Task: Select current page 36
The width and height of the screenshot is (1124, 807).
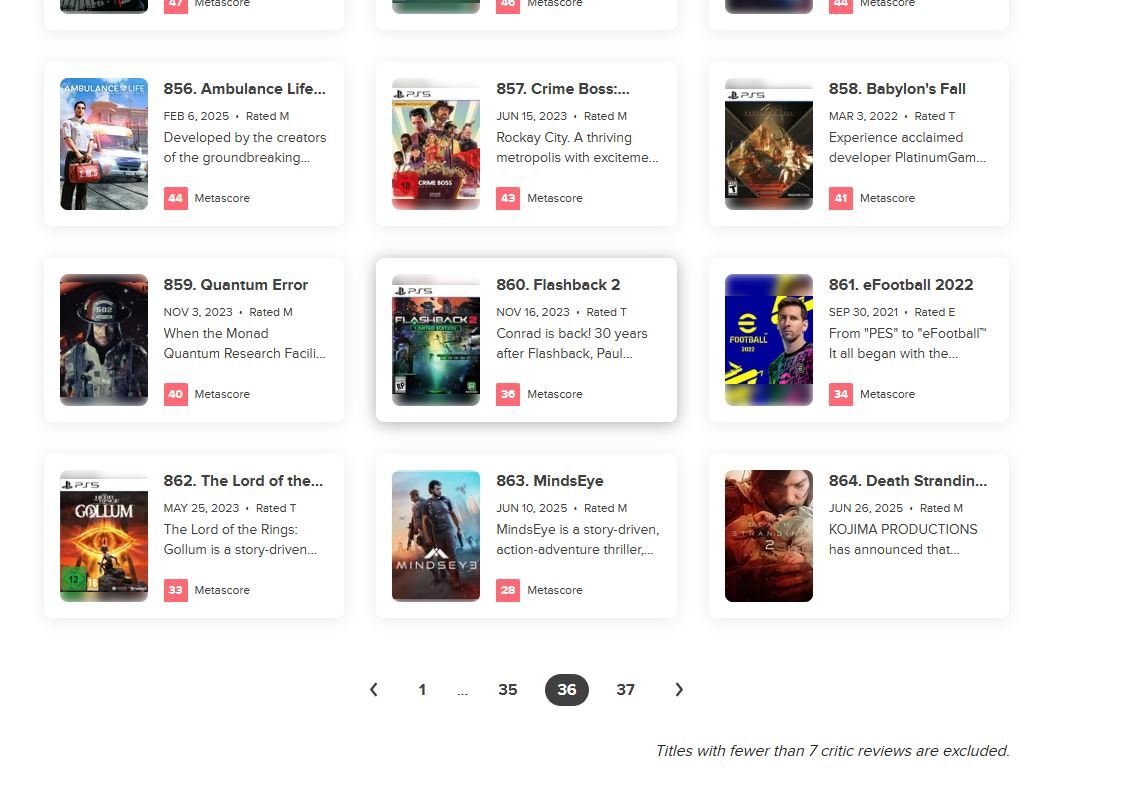Action: tap(566, 689)
